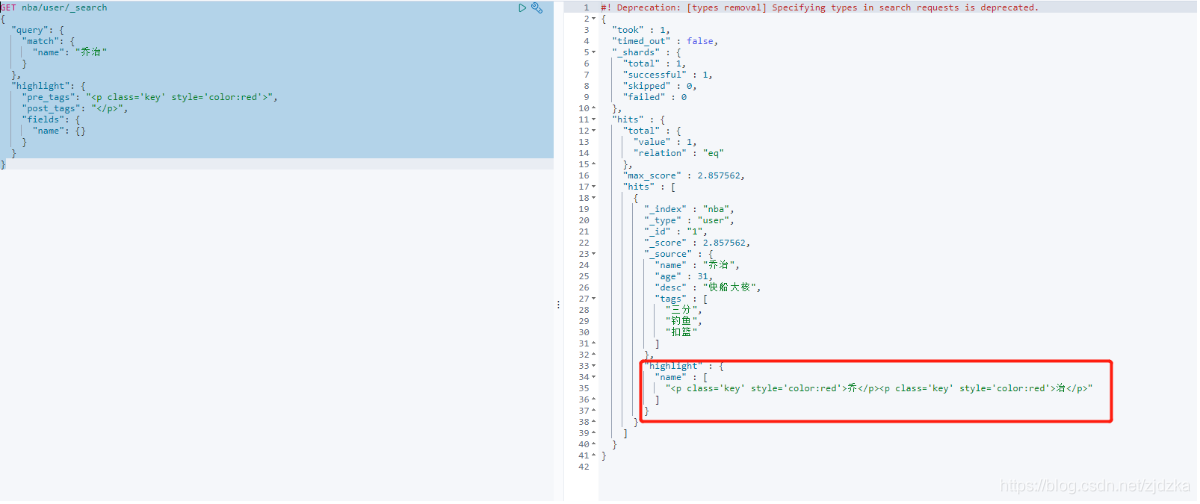
Task: Click the "post_tags" line in the request
Action: pyautogui.click(x=75, y=108)
